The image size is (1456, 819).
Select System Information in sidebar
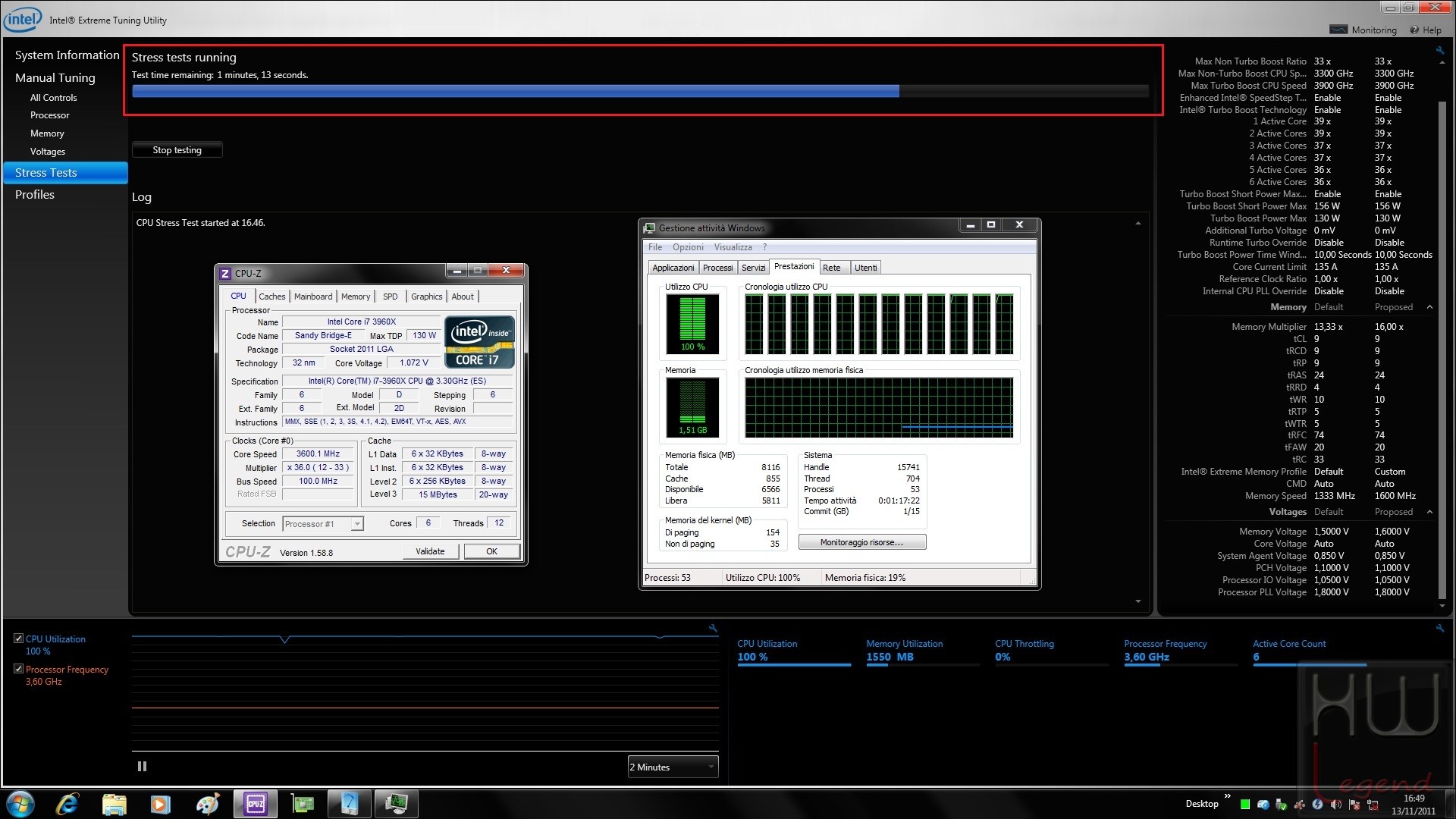(x=67, y=55)
